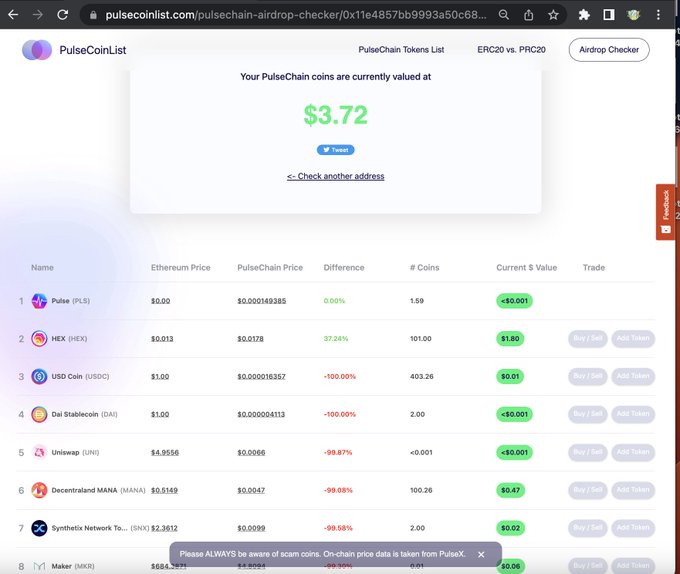Screen dimensions: 680x574
Task: Click the padlock site info icon
Action: click(93, 15)
